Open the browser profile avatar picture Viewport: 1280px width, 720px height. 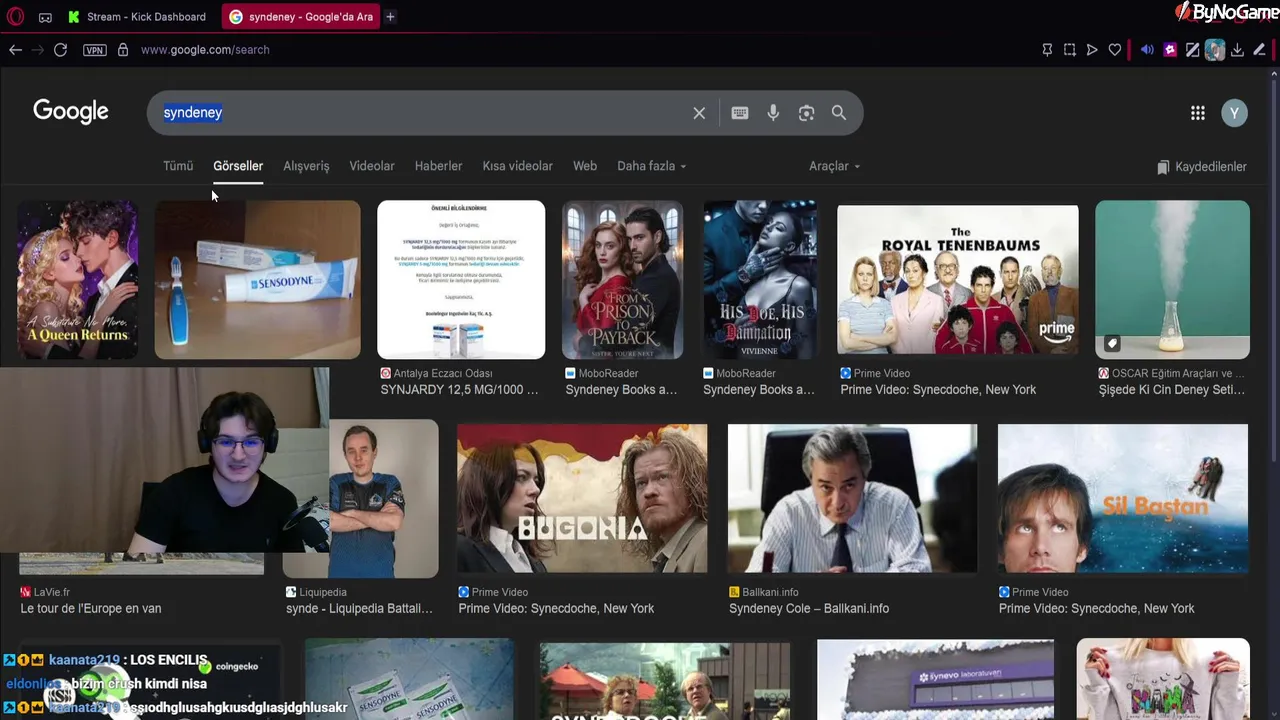tap(1215, 50)
